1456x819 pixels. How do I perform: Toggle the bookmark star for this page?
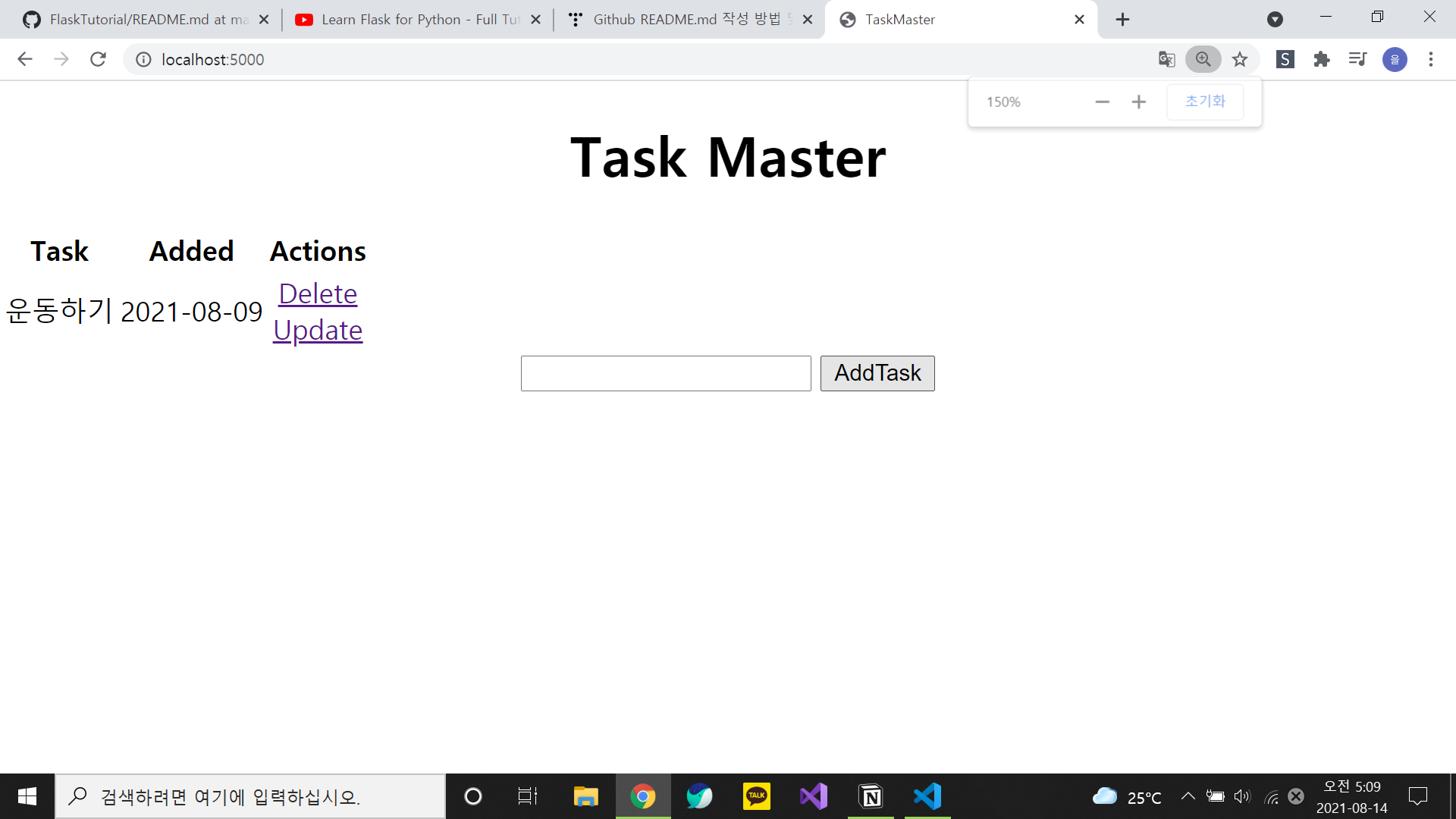pos(1240,59)
